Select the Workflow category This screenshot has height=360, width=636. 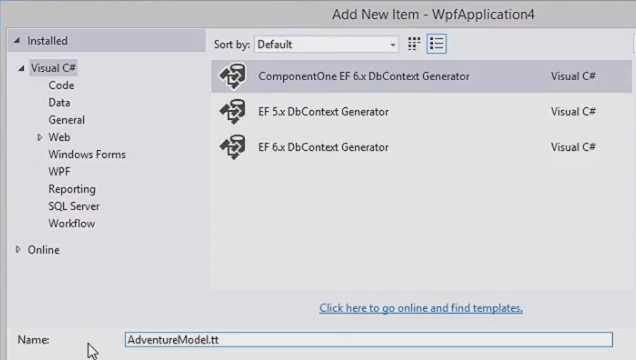pos(71,223)
